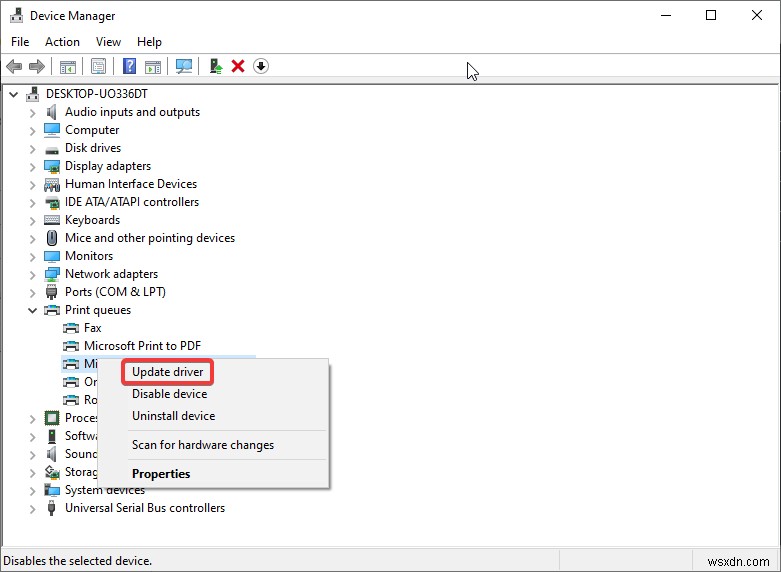Viewport: 781px width, 572px height.
Task: Open the Action menu
Action: [x=62, y=42]
